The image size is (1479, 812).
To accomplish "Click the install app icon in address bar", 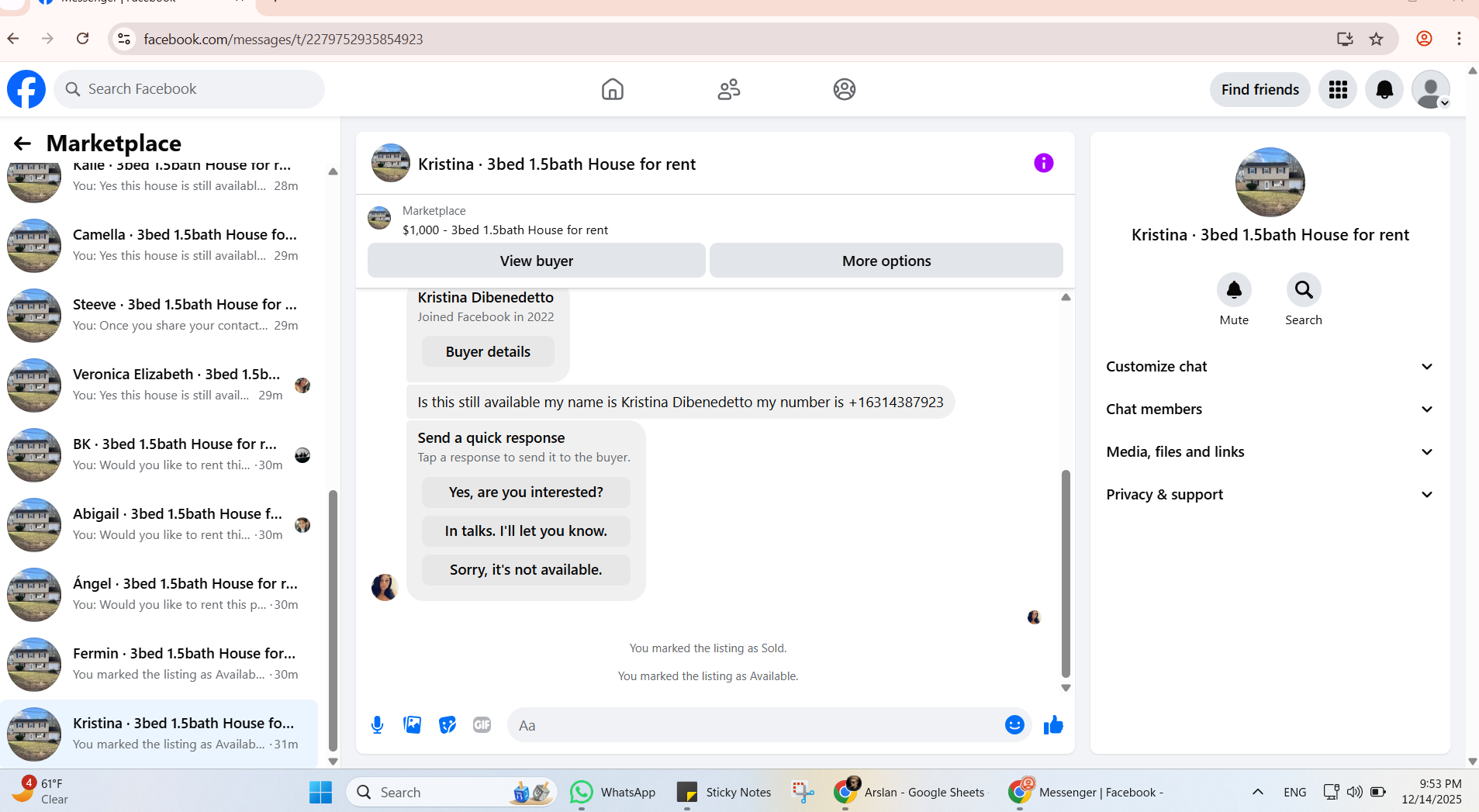I will (1345, 39).
